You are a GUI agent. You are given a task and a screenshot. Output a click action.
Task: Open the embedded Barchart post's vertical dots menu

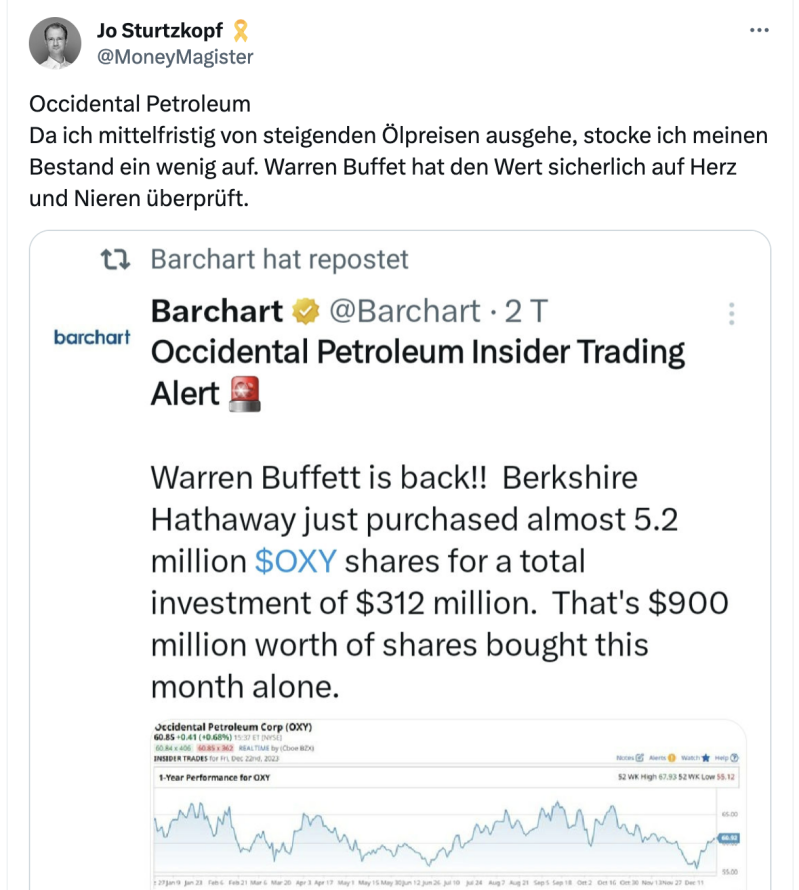tap(732, 314)
